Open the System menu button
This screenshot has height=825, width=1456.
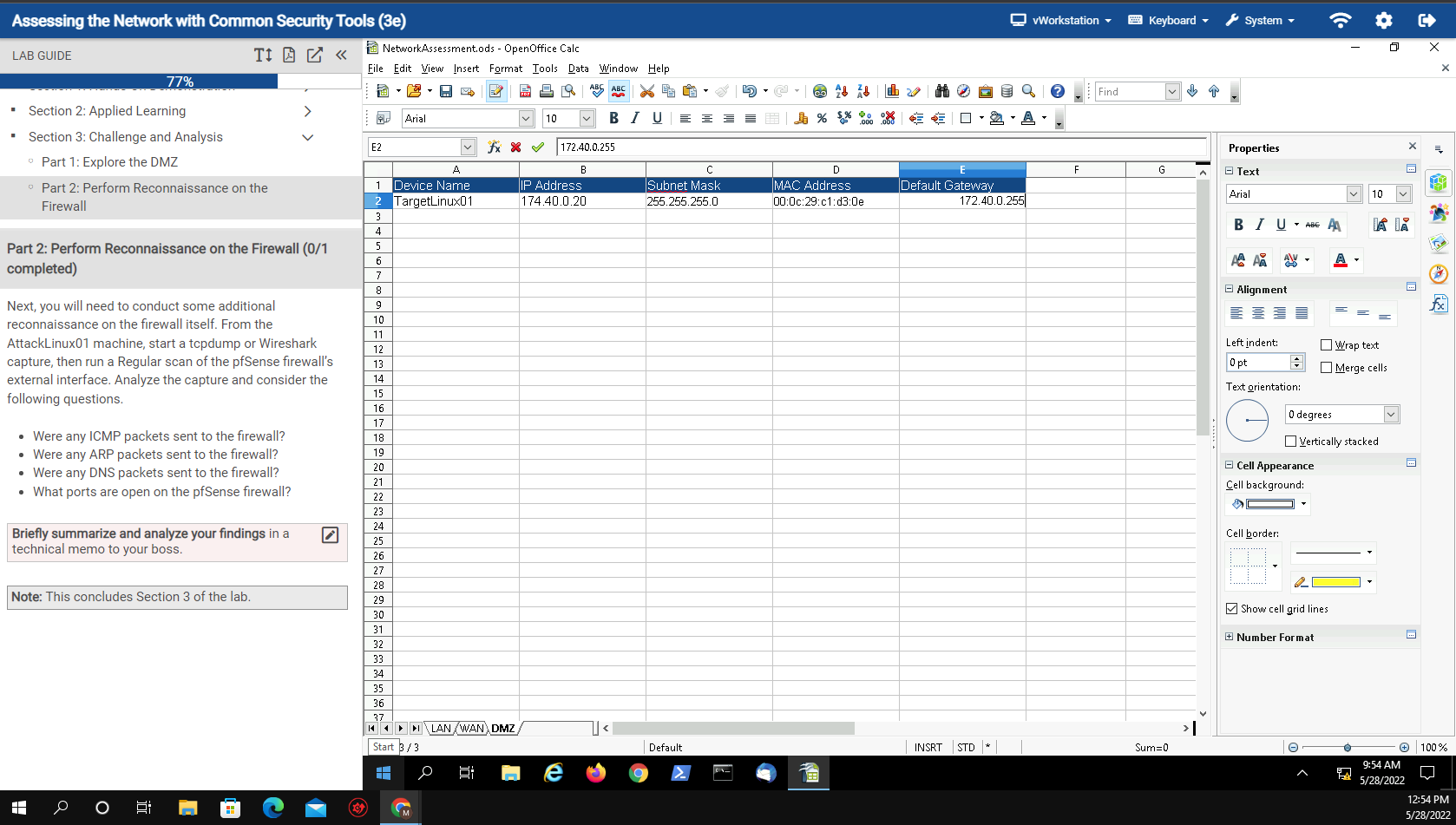coord(1260,20)
